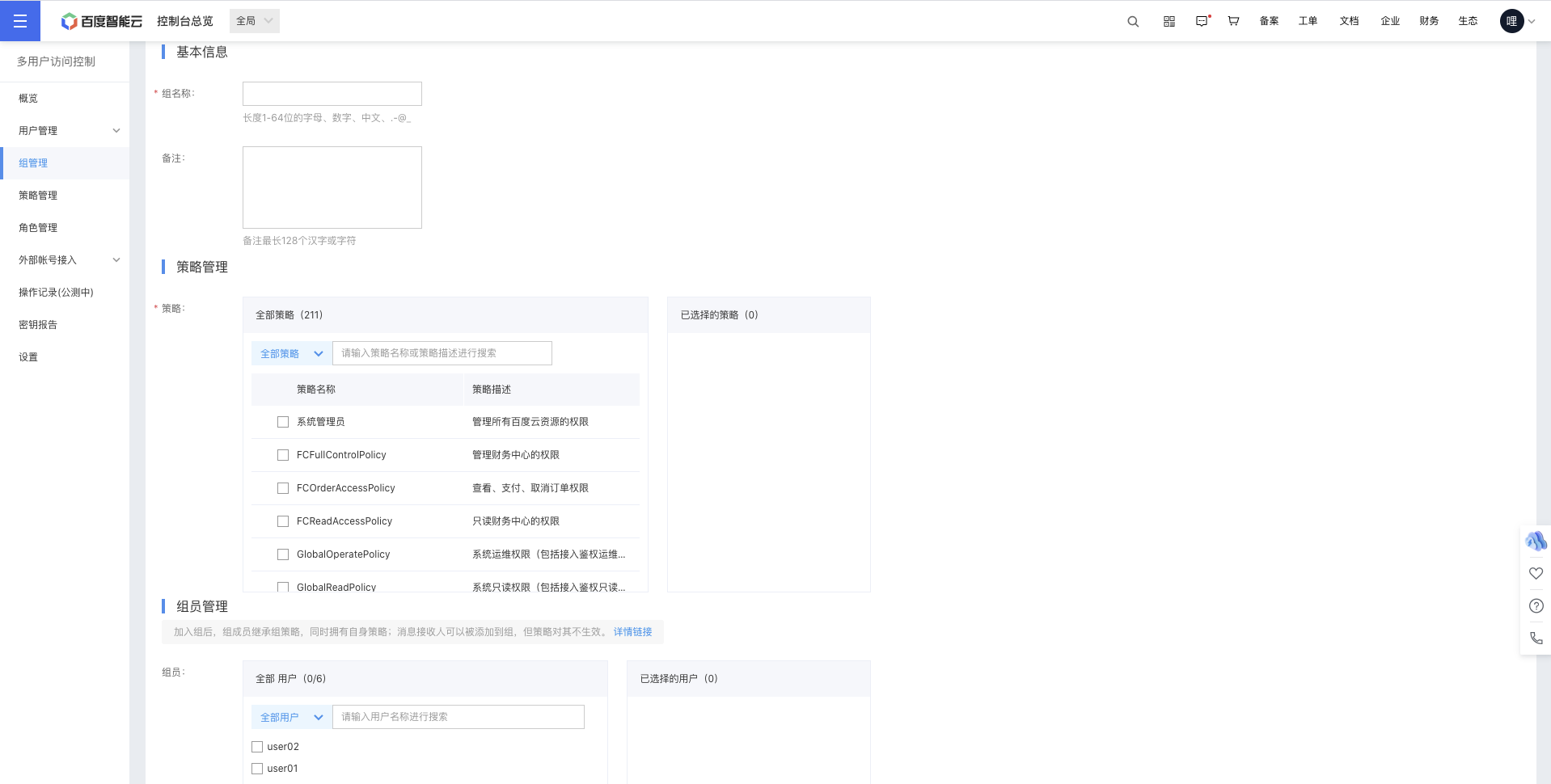
Task: Open 文档 in the top navigation
Action: point(1349,22)
